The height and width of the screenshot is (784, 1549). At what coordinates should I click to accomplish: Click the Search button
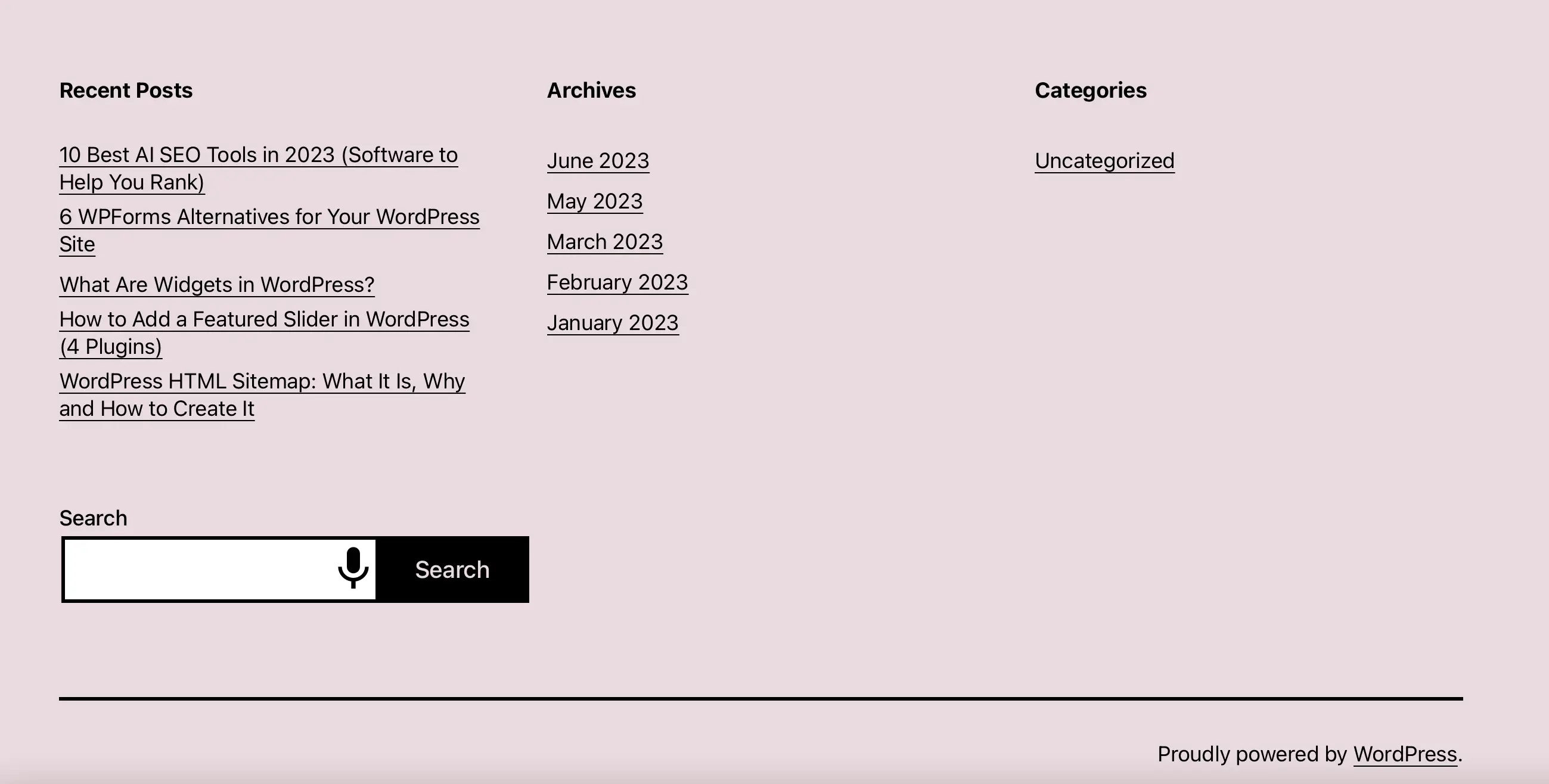click(453, 569)
